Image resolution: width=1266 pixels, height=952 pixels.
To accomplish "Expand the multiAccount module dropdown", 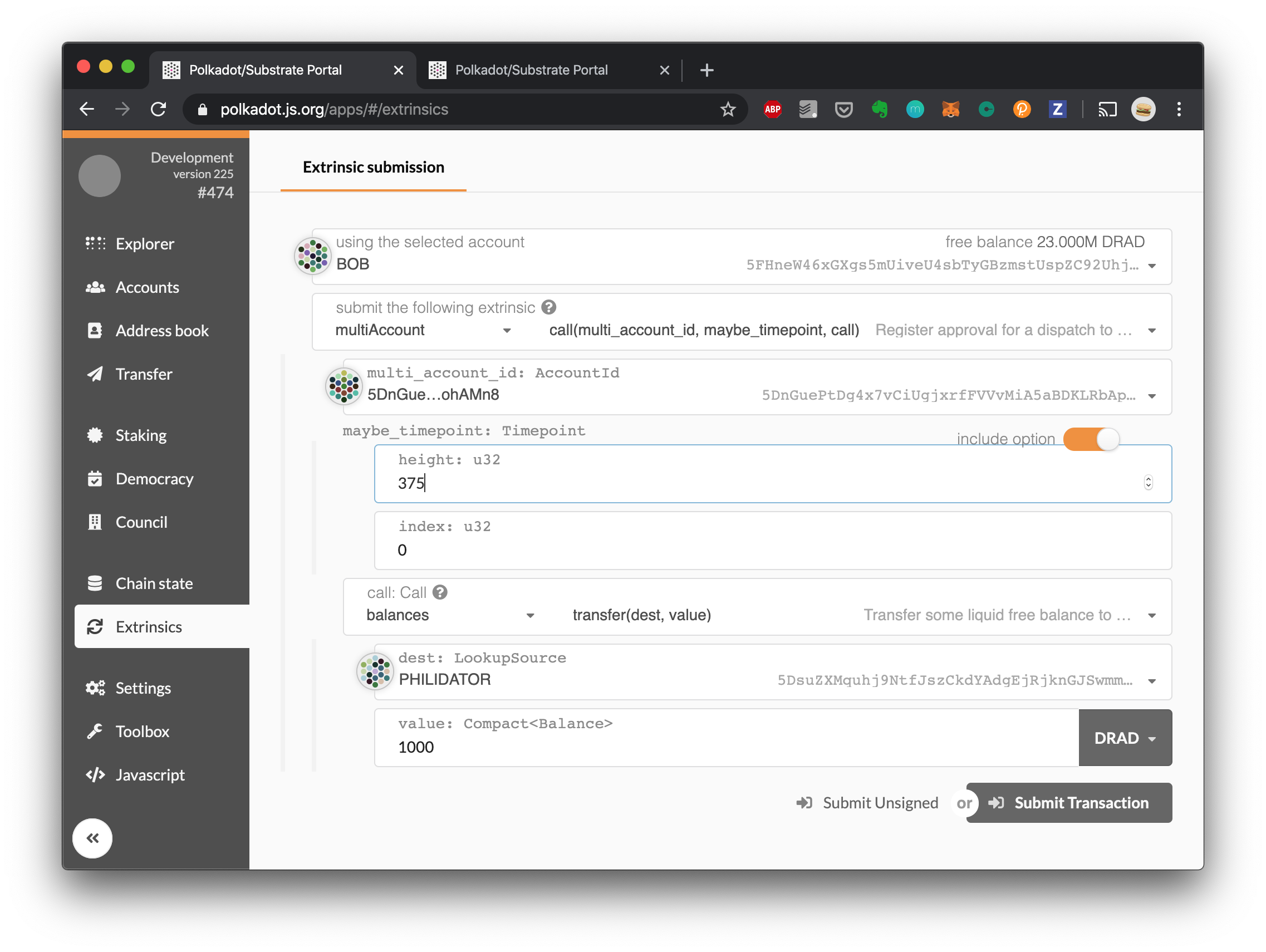I will 507,330.
